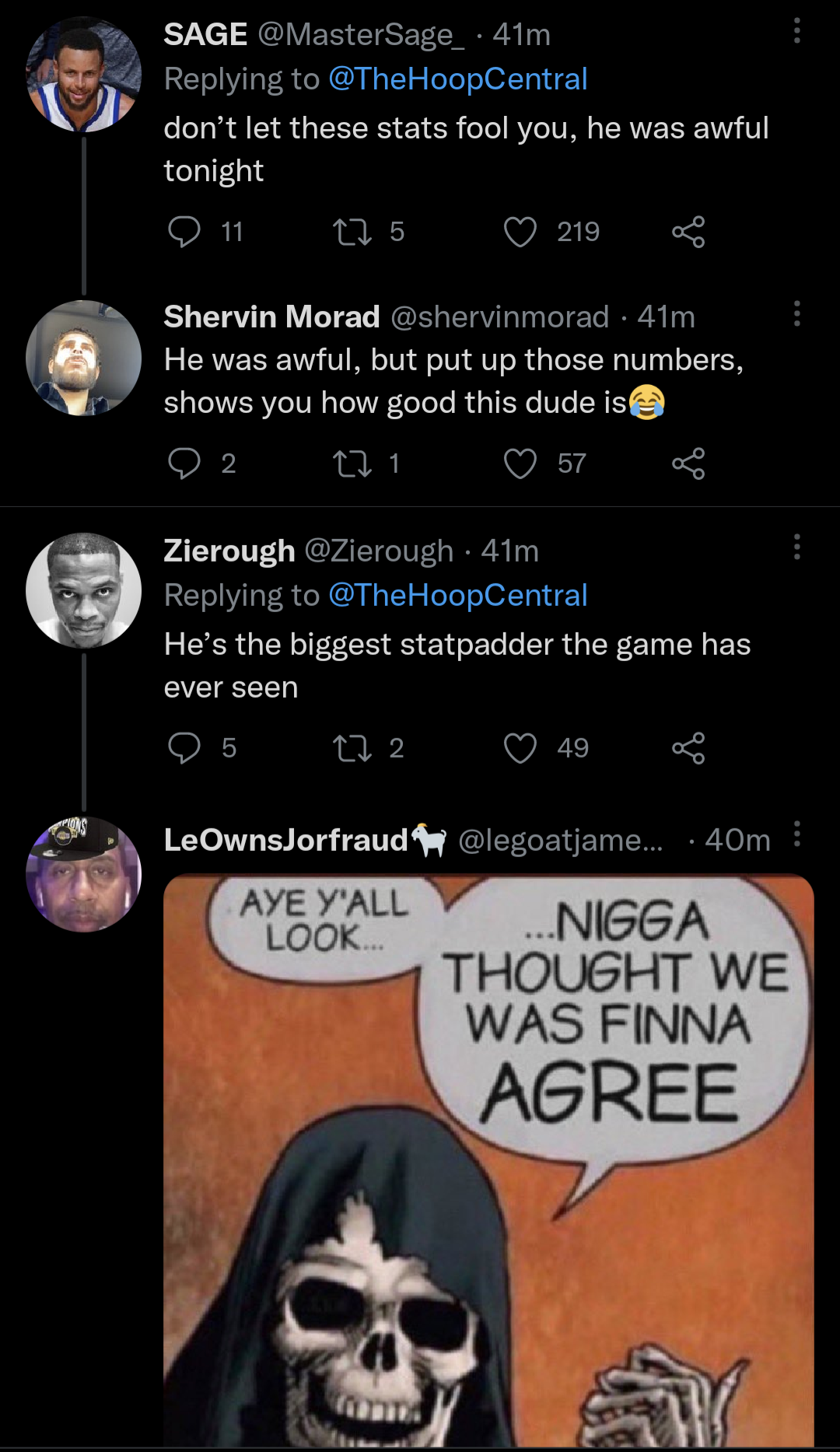This screenshot has height=1452, width=840.
Task: Retweet SAGE's tweet about stats
Action: click(352, 232)
